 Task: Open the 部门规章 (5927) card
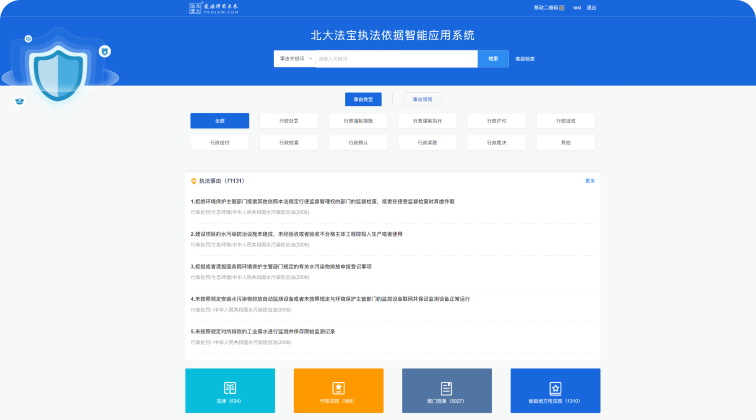click(447, 391)
